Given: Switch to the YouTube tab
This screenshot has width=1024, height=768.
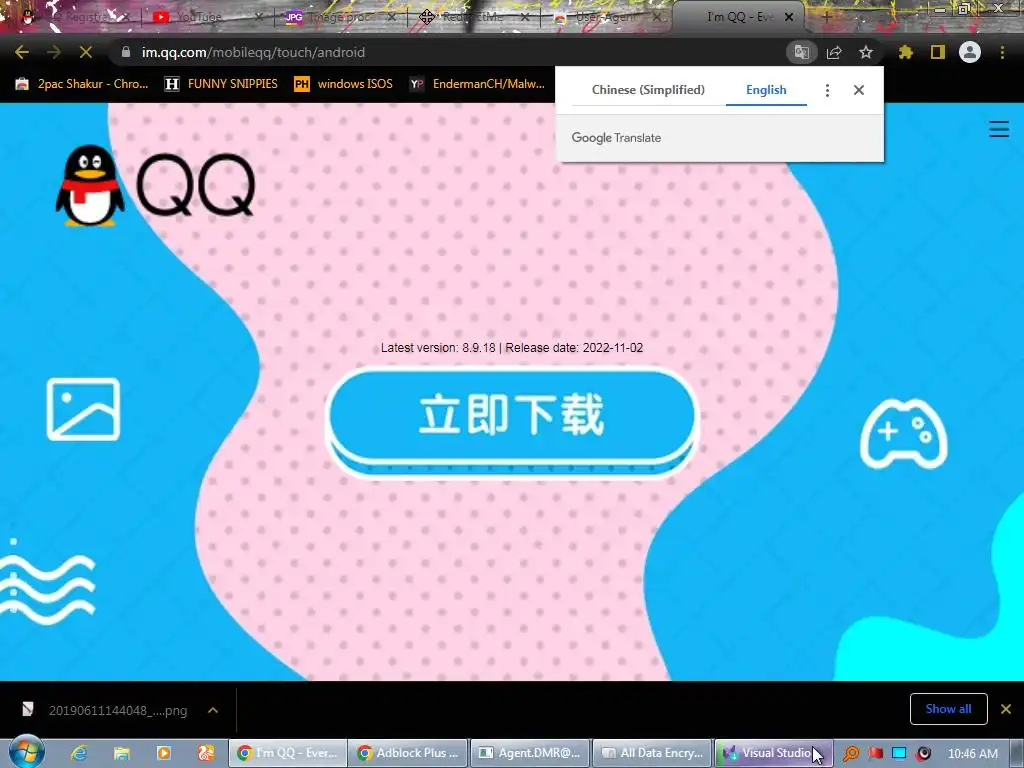Looking at the screenshot, I should [x=199, y=17].
